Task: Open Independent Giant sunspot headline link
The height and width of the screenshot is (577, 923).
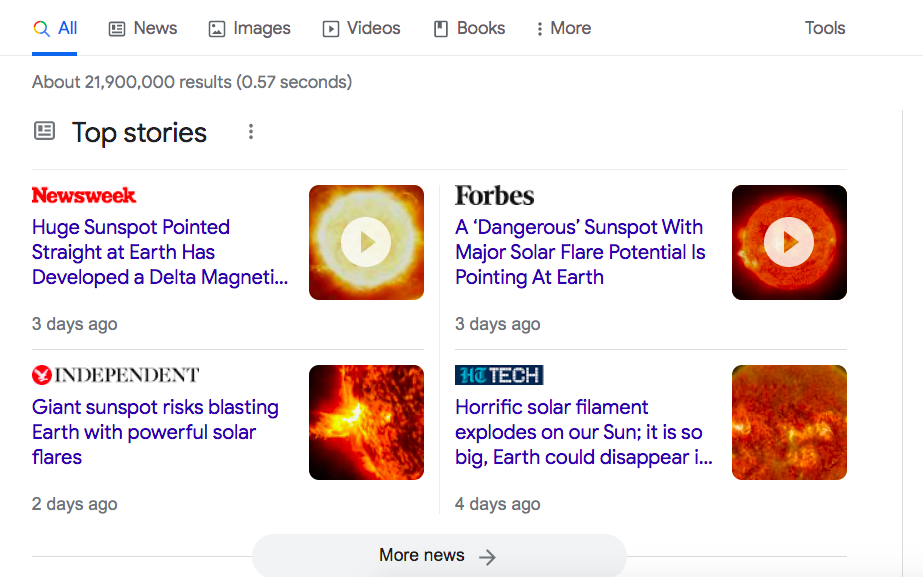Action: [x=155, y=432]
